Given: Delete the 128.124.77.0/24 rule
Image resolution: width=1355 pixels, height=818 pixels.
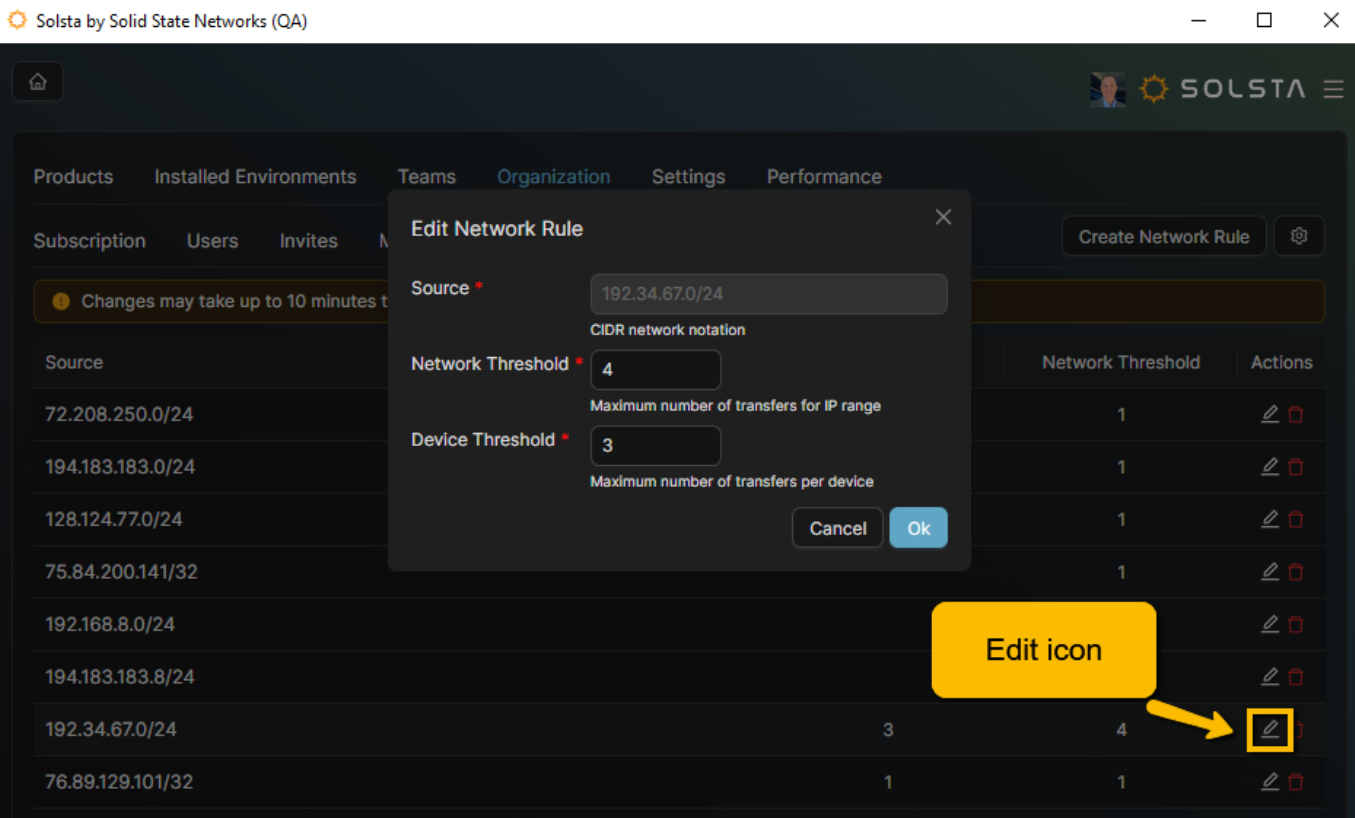Looking at the screenshot, I should tap(1296, 519).
